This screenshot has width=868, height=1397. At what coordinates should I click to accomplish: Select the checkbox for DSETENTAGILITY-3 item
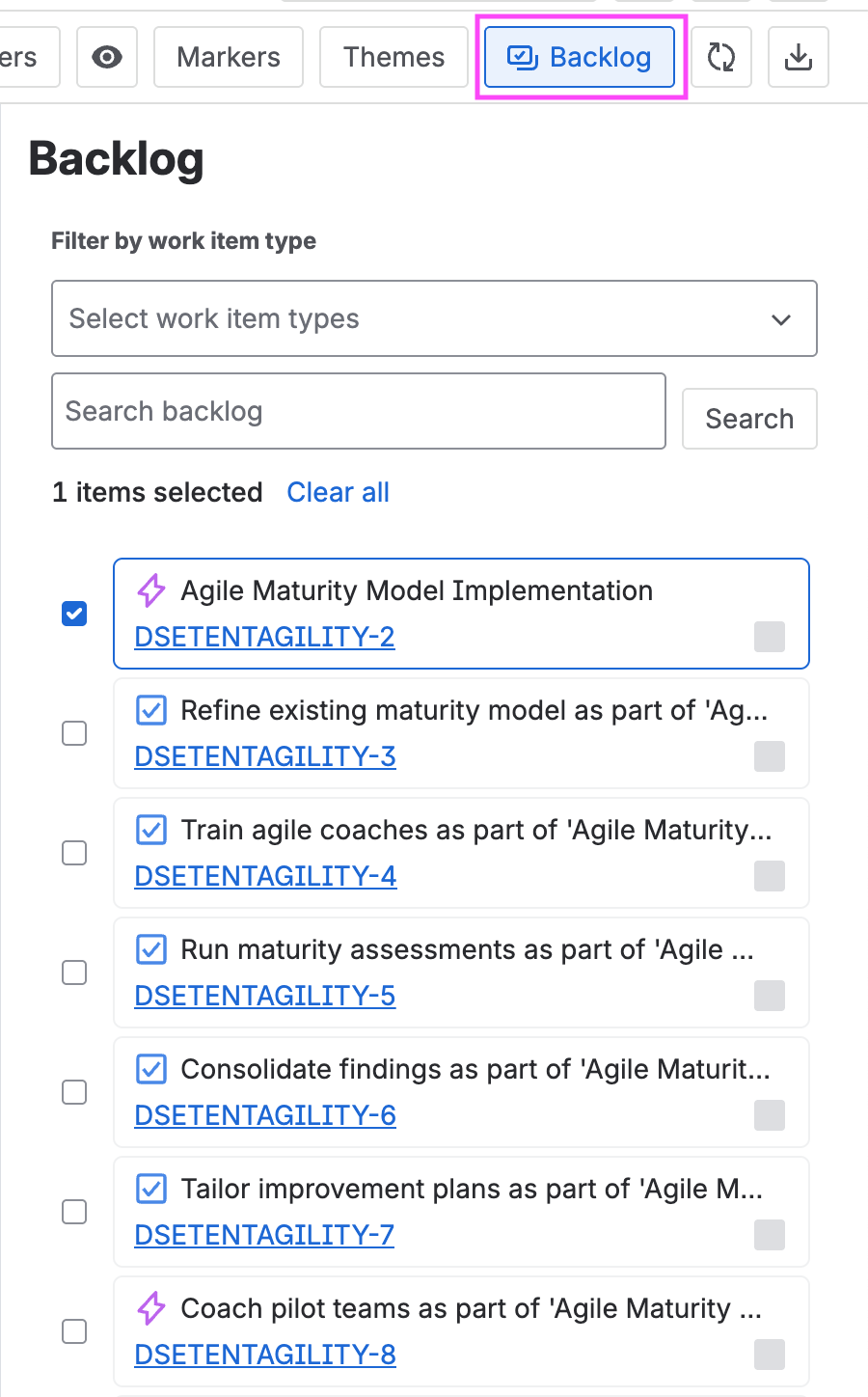pyautogui.click(x=74, y=733)
